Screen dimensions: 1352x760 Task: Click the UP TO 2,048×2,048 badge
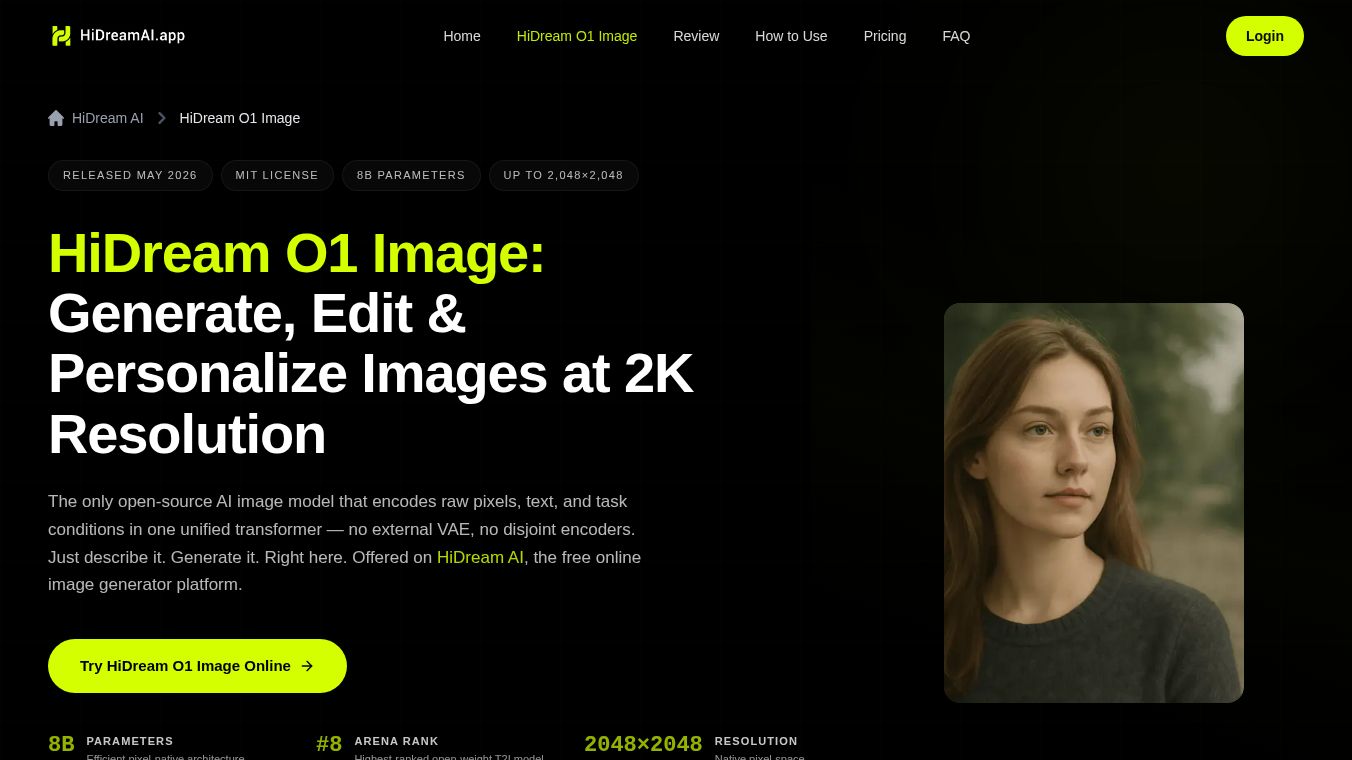point(563,175)
